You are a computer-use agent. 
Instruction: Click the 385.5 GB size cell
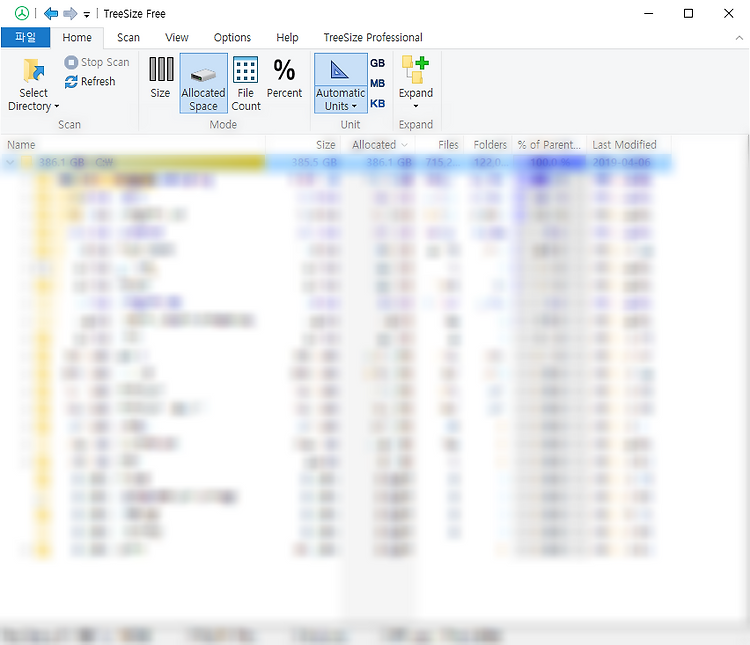coord(314,163)
